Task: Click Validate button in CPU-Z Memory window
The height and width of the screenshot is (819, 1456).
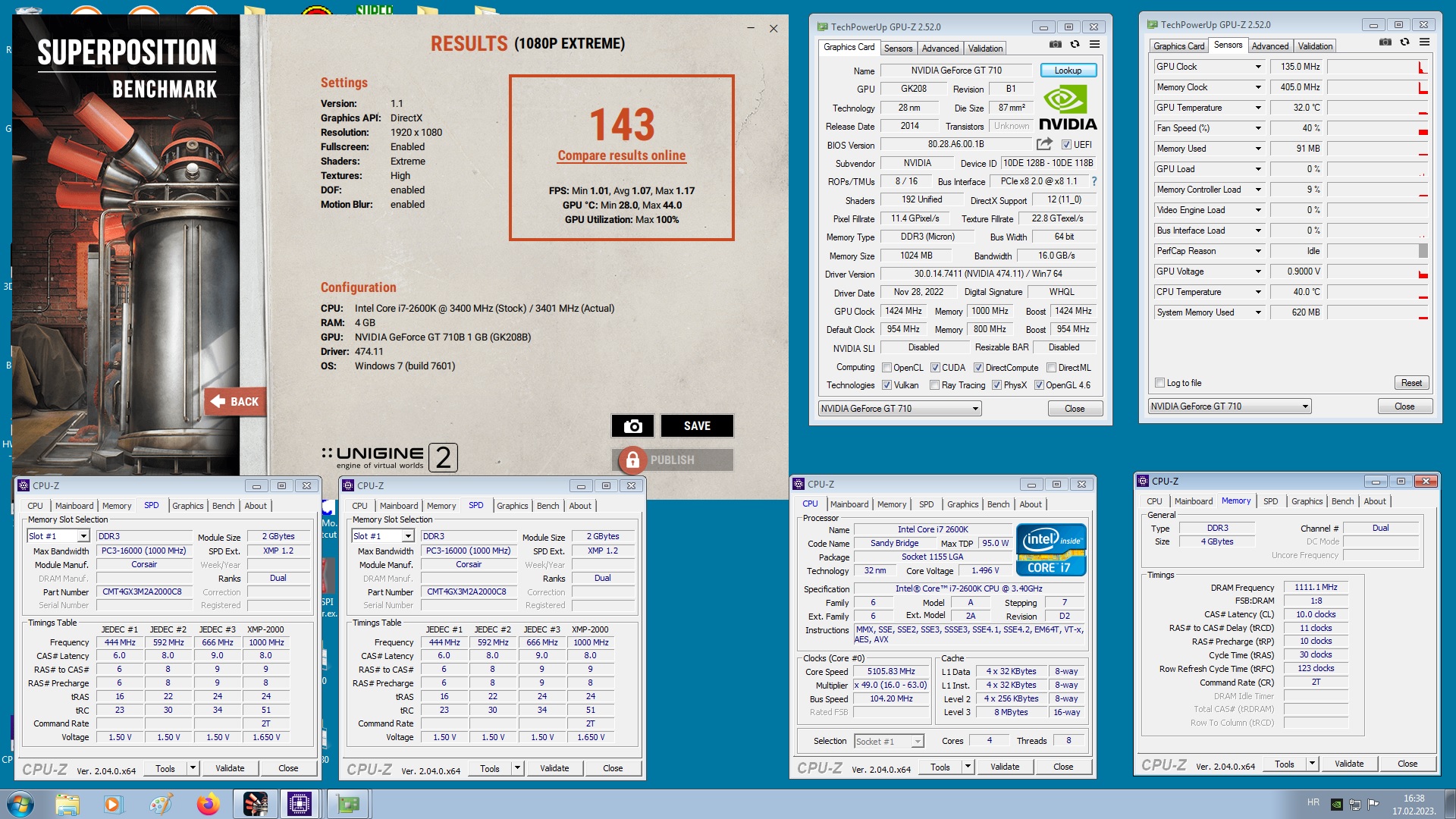Action: tap(1349, 764)
